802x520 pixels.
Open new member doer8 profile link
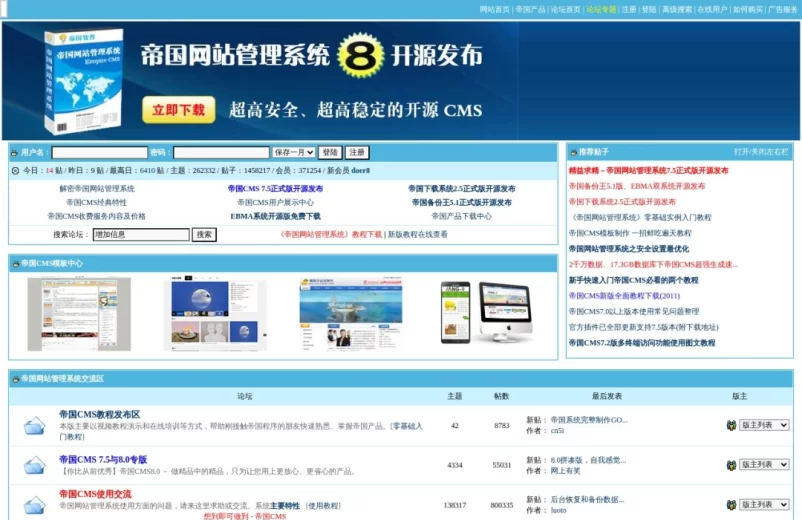tap(361, 170)
